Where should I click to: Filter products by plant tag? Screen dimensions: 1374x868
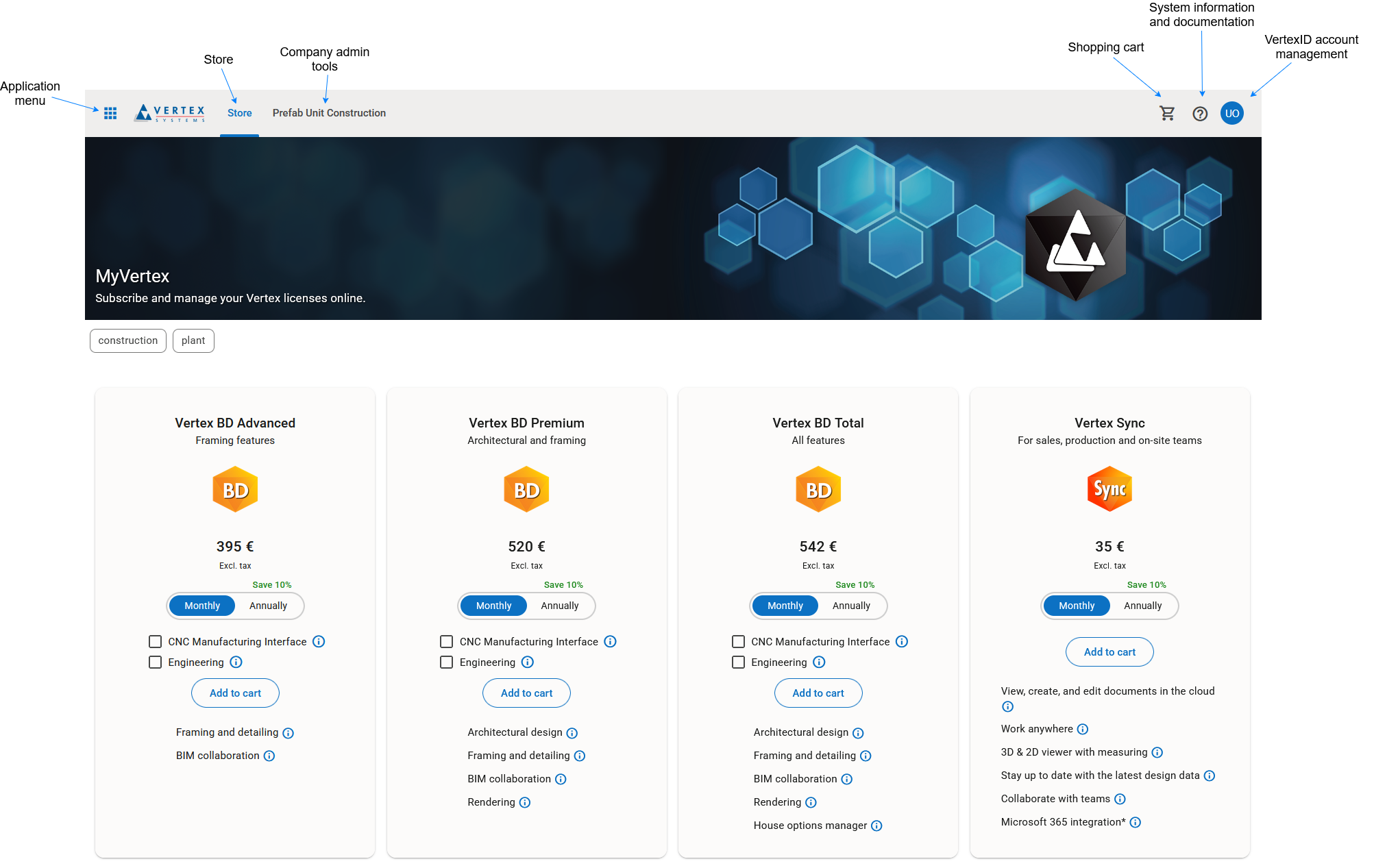[x=193, y=341]
